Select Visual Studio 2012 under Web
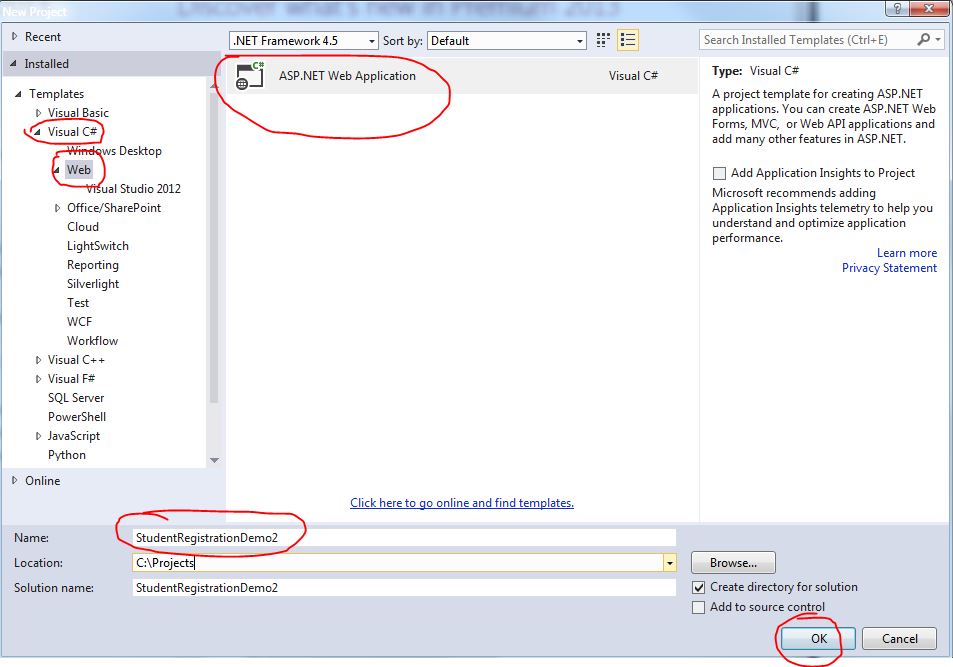Viewport: 953px width, 667px height. [x=133, y=188]
